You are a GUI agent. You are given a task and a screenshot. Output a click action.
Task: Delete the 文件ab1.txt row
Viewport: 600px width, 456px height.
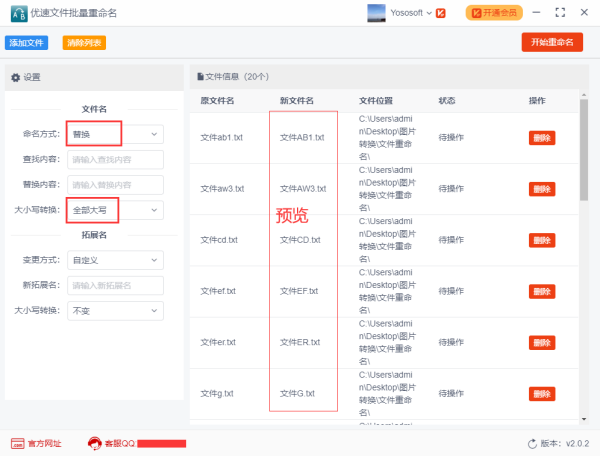(x=542, y=138)
